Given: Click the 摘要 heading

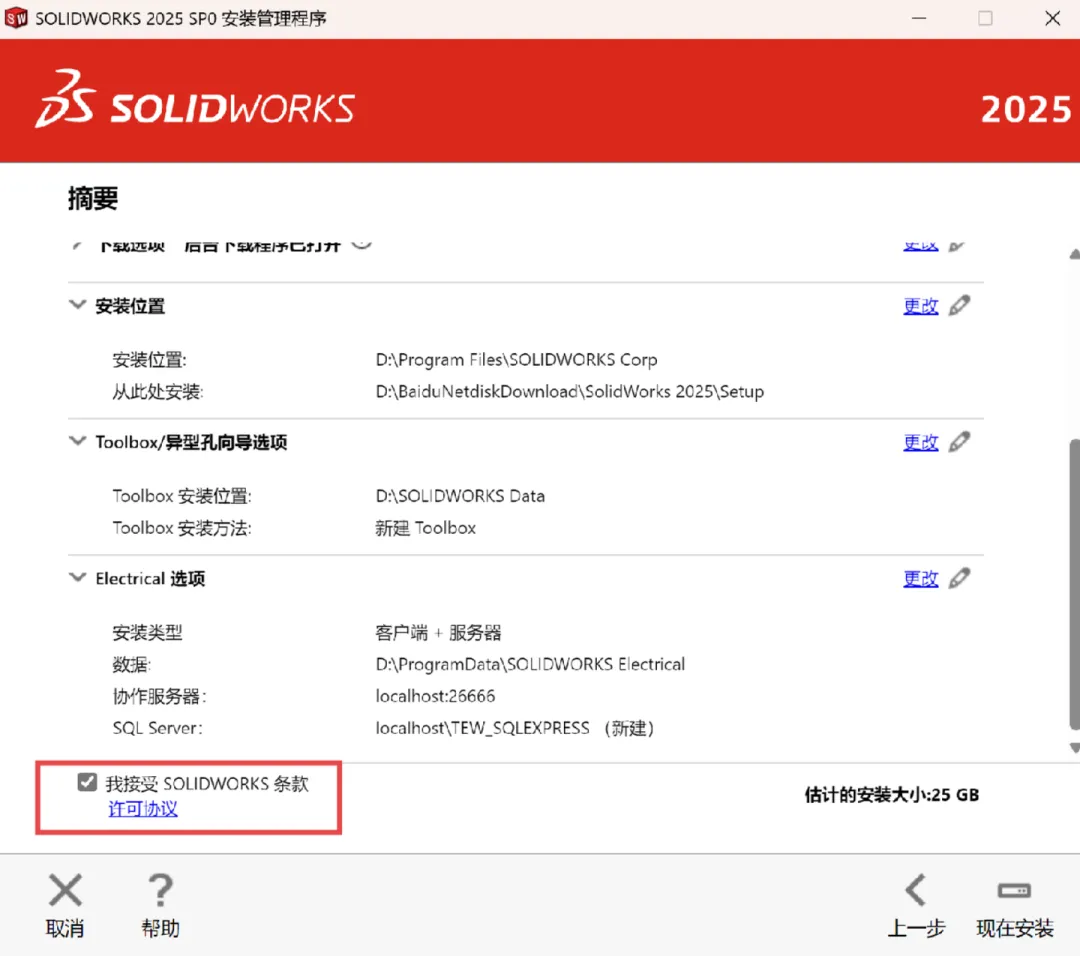Looking at the screenshot, I should 93,198.
